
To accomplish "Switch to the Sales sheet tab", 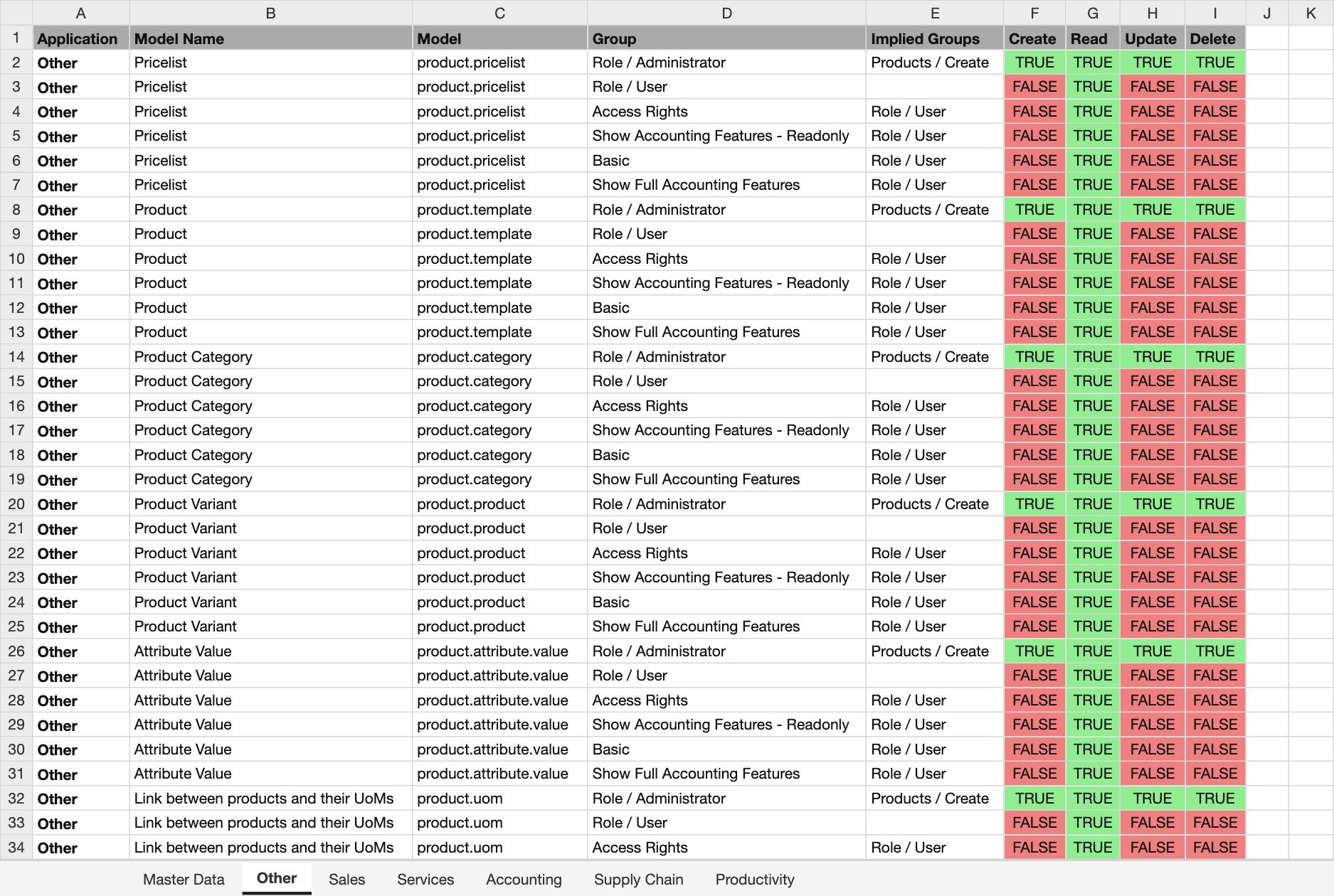I will tap(346, 880).
